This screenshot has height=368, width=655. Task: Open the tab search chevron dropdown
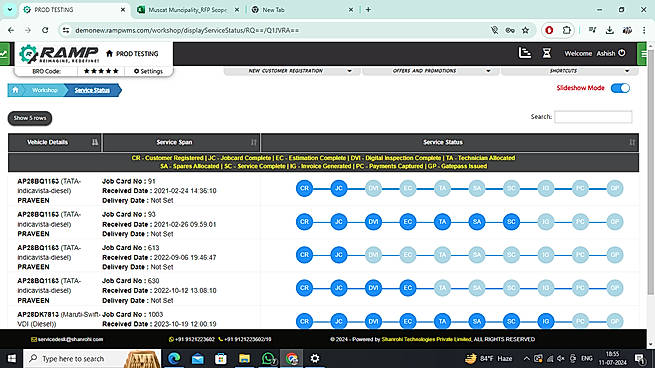[10, 10]
